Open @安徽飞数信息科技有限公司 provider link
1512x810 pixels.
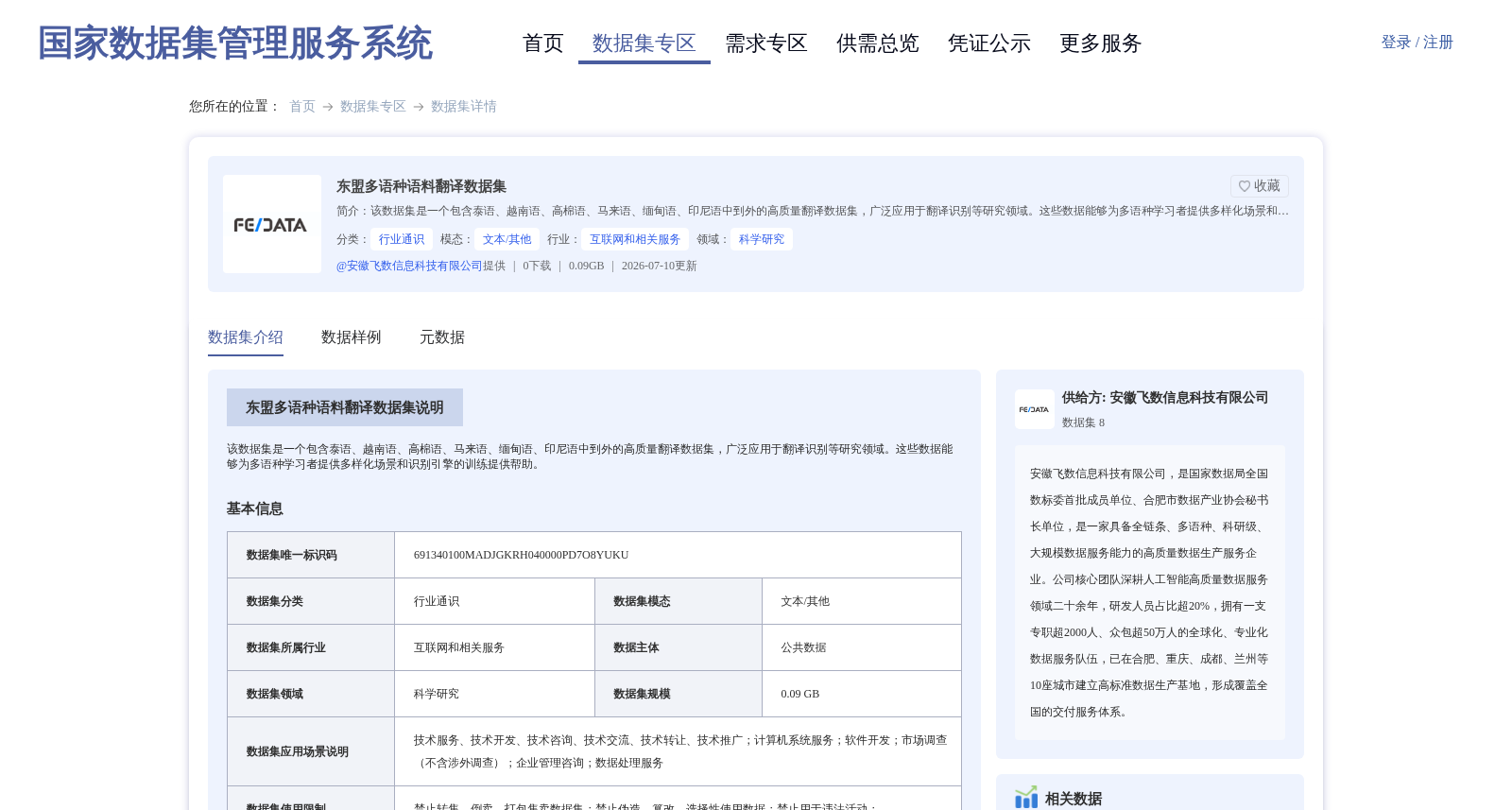(409, 266)
